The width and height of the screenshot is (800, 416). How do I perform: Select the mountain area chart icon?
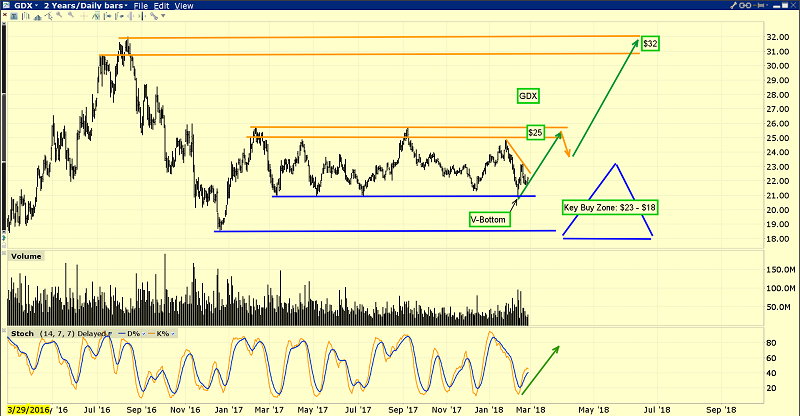click(37, 17)
